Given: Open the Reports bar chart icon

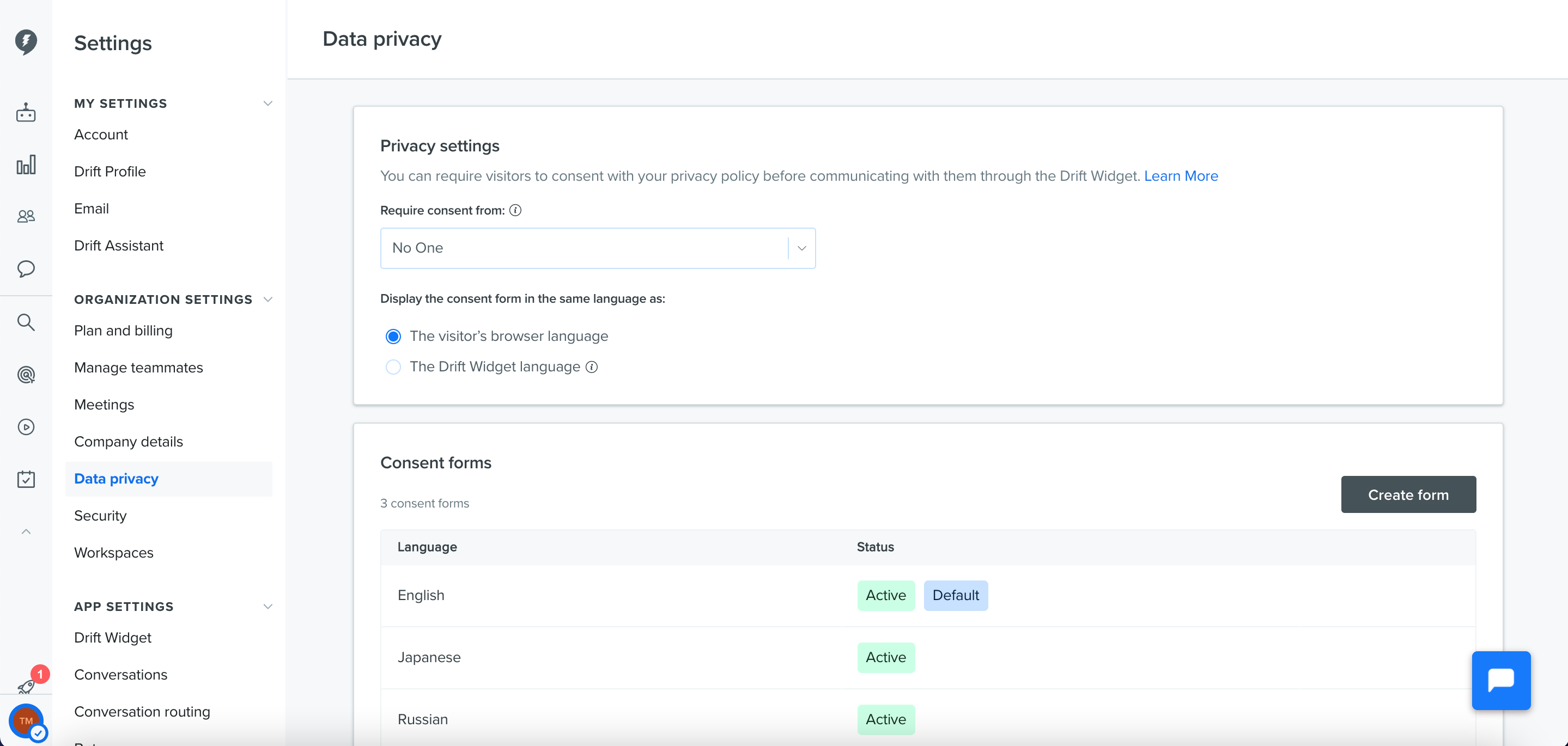Looking at the screenshot, I should 26,164.
